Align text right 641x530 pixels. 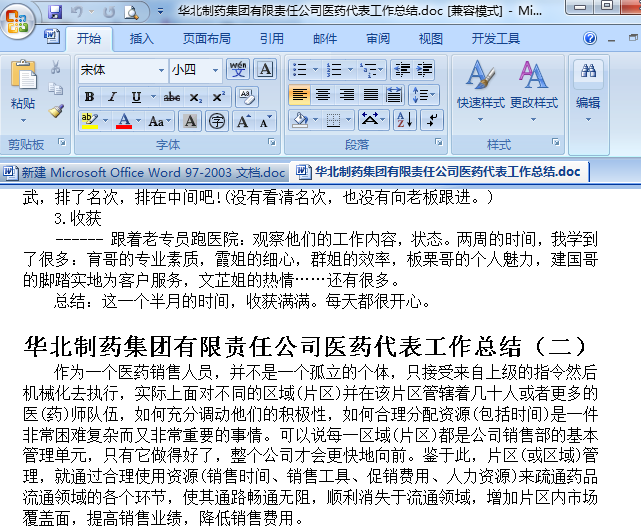[347, 95]
